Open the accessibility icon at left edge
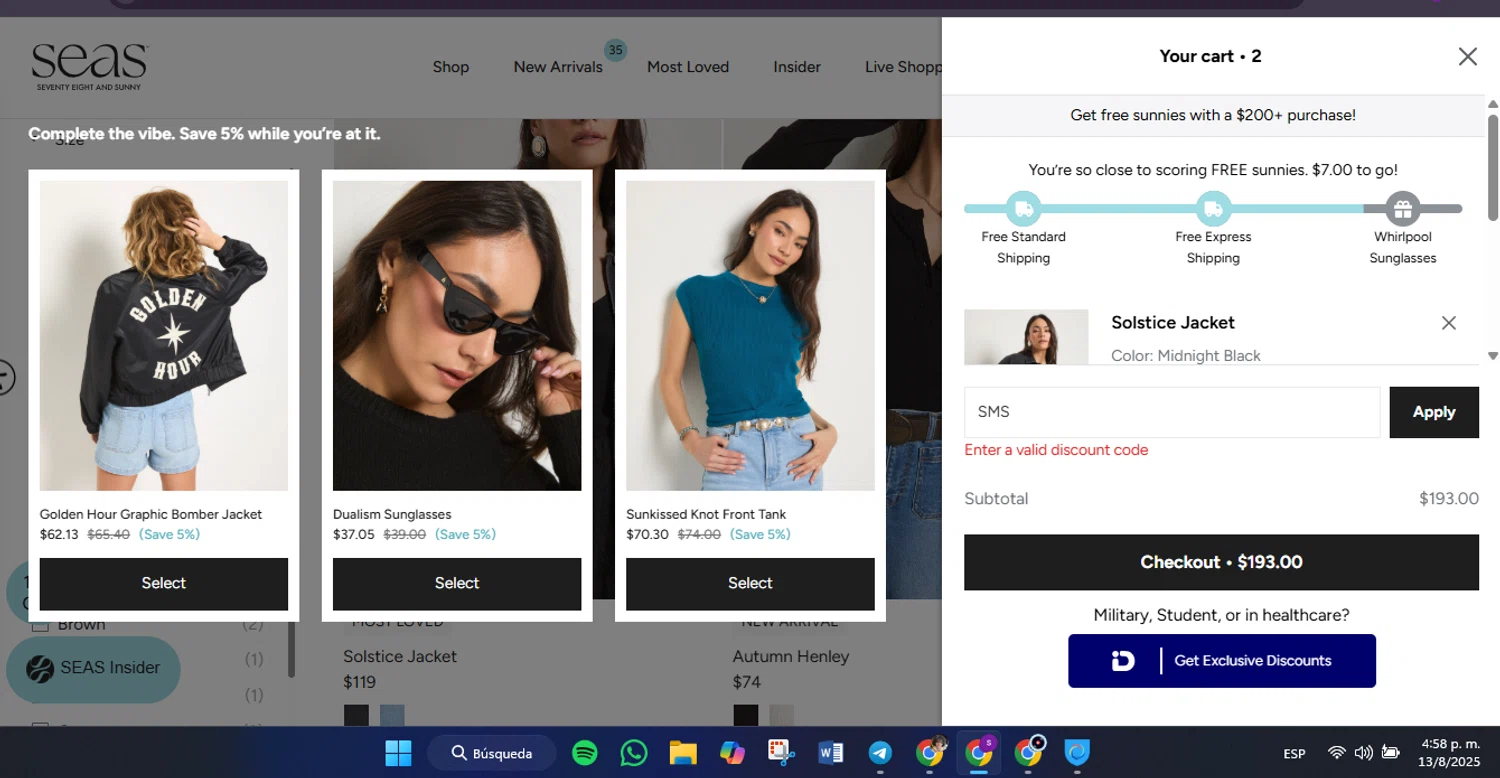 point(6,378)
